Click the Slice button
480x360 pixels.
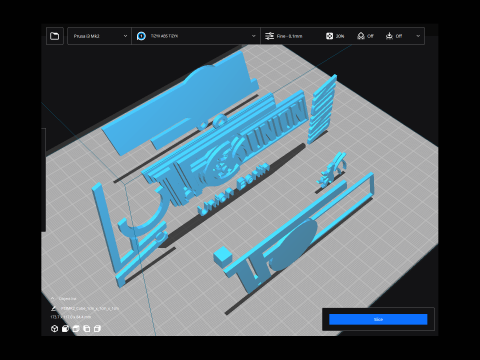pos(378,319)
